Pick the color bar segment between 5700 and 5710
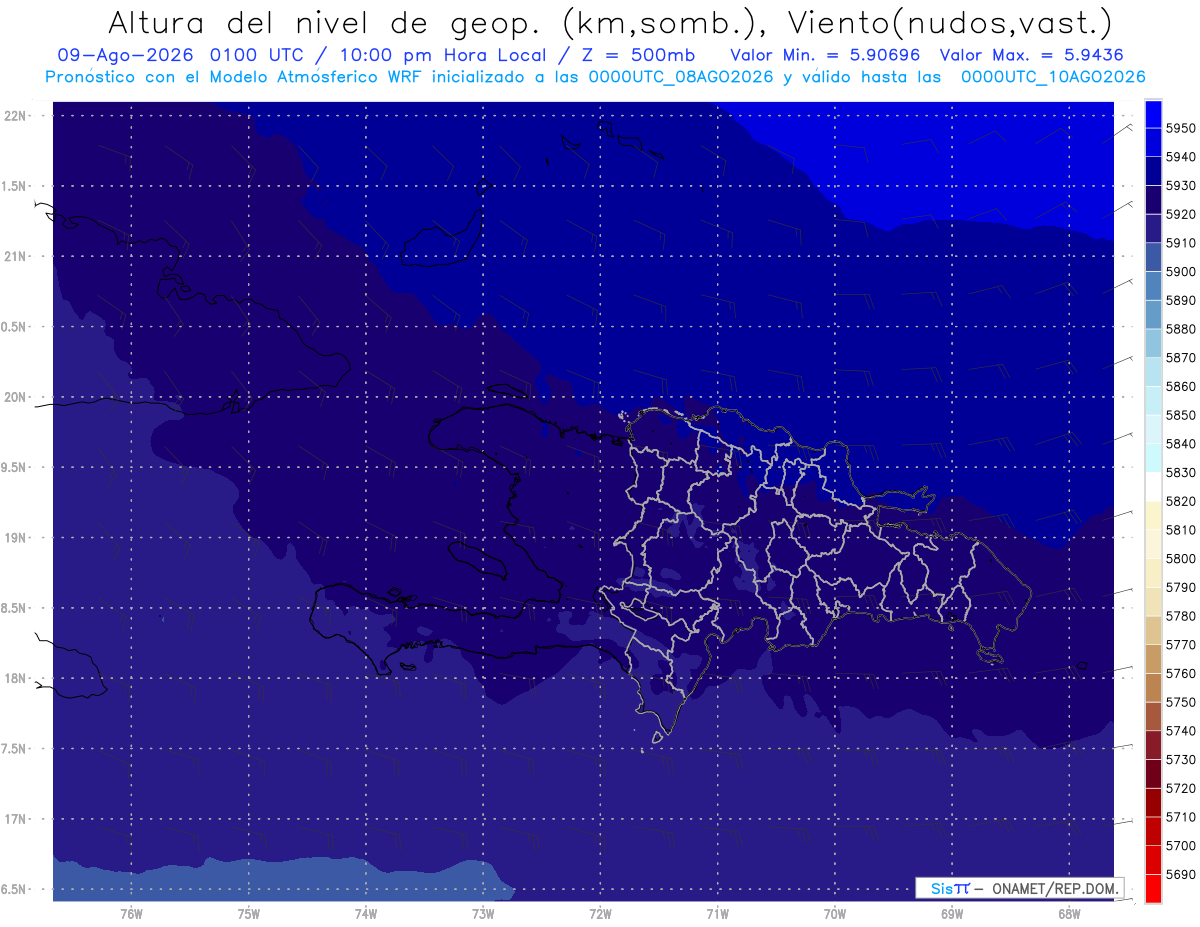The width and height of the screenshot is (1200, 927). (x=1152, y=831)
